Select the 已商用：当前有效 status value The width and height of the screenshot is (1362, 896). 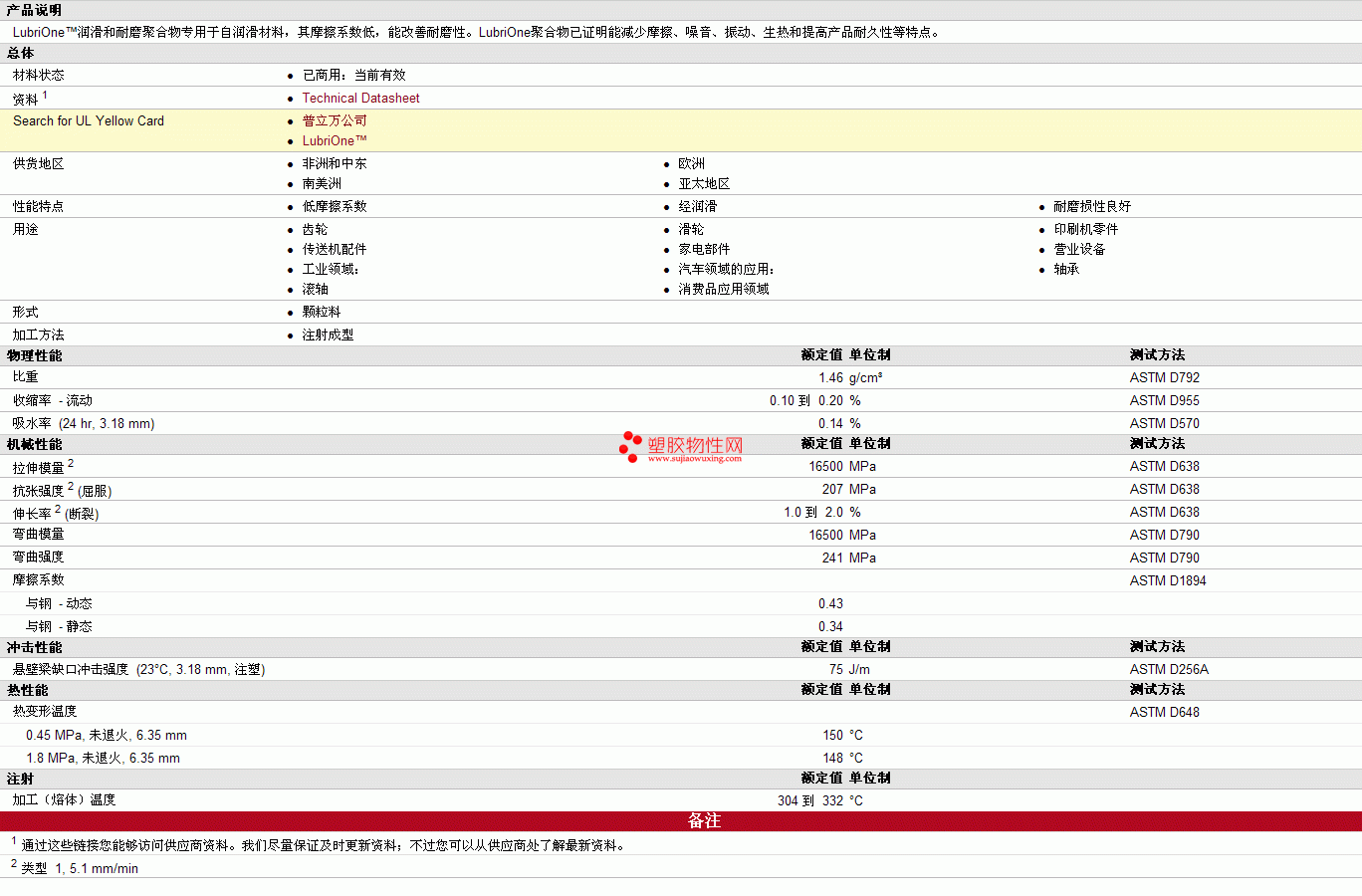pyautogui.click(x=354, y=75)
